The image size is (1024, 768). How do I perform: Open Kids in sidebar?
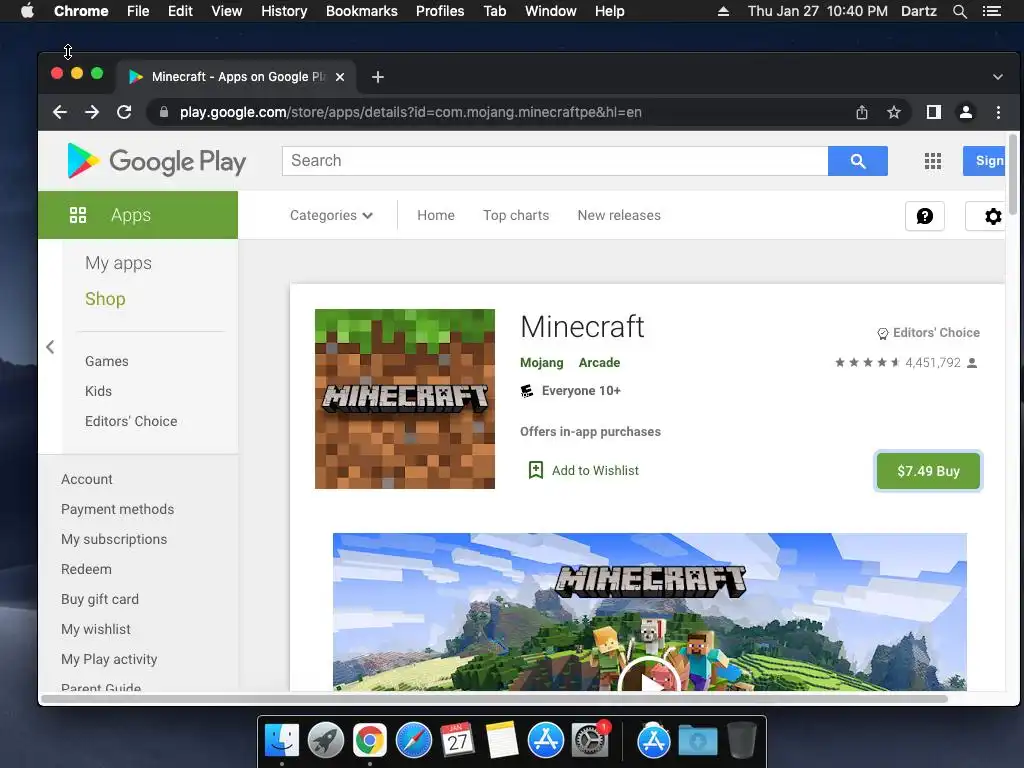98,391
